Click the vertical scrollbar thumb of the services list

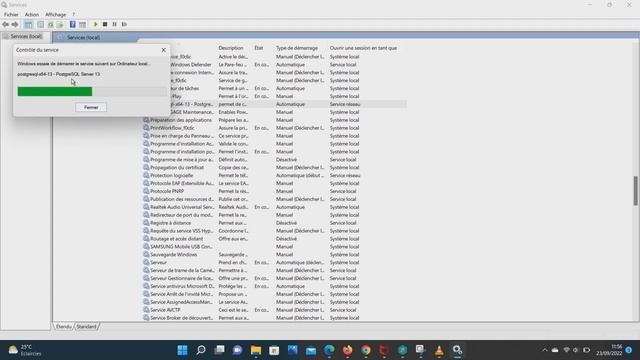[x=636, y=191]
